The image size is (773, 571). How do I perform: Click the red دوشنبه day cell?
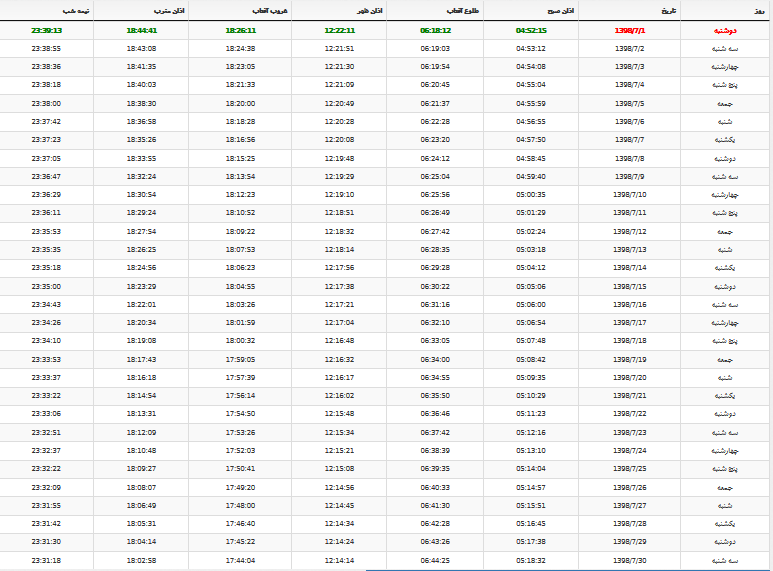coord(725,31)
